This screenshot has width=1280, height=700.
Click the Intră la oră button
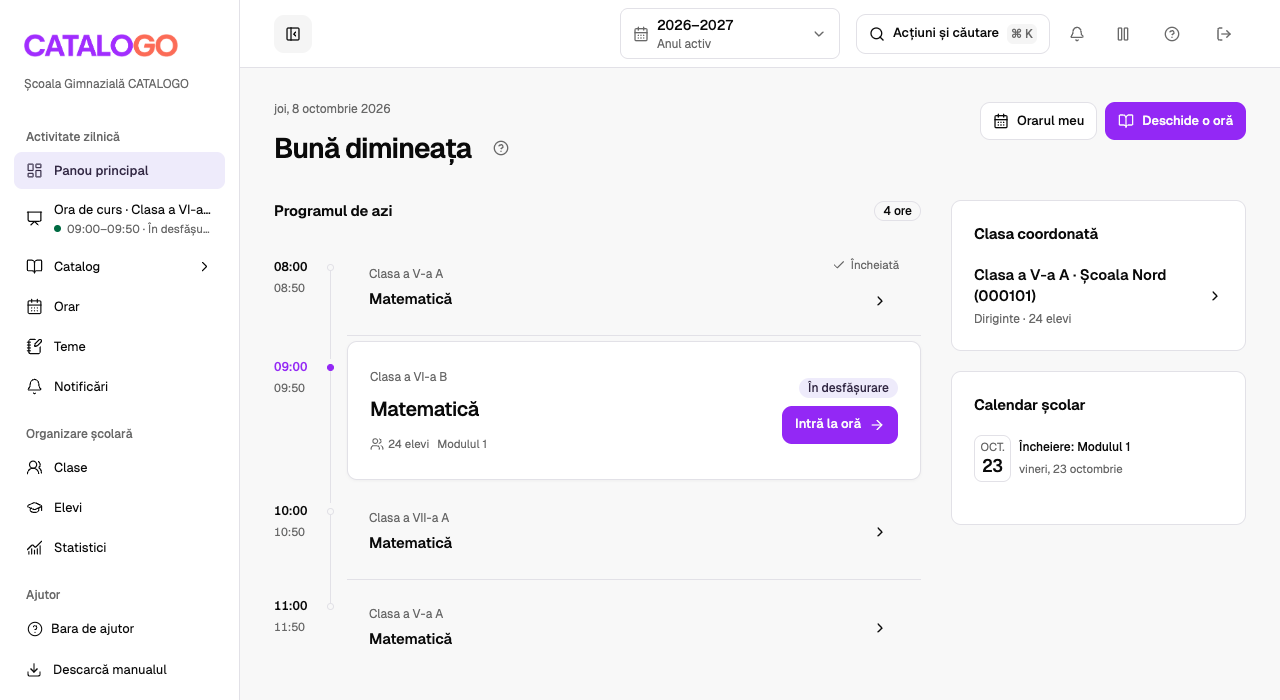pos(840,425)
